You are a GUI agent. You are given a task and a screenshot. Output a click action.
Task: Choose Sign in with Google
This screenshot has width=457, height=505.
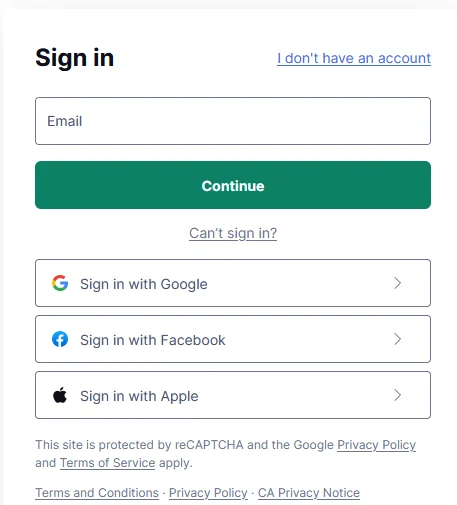(233, 283)
